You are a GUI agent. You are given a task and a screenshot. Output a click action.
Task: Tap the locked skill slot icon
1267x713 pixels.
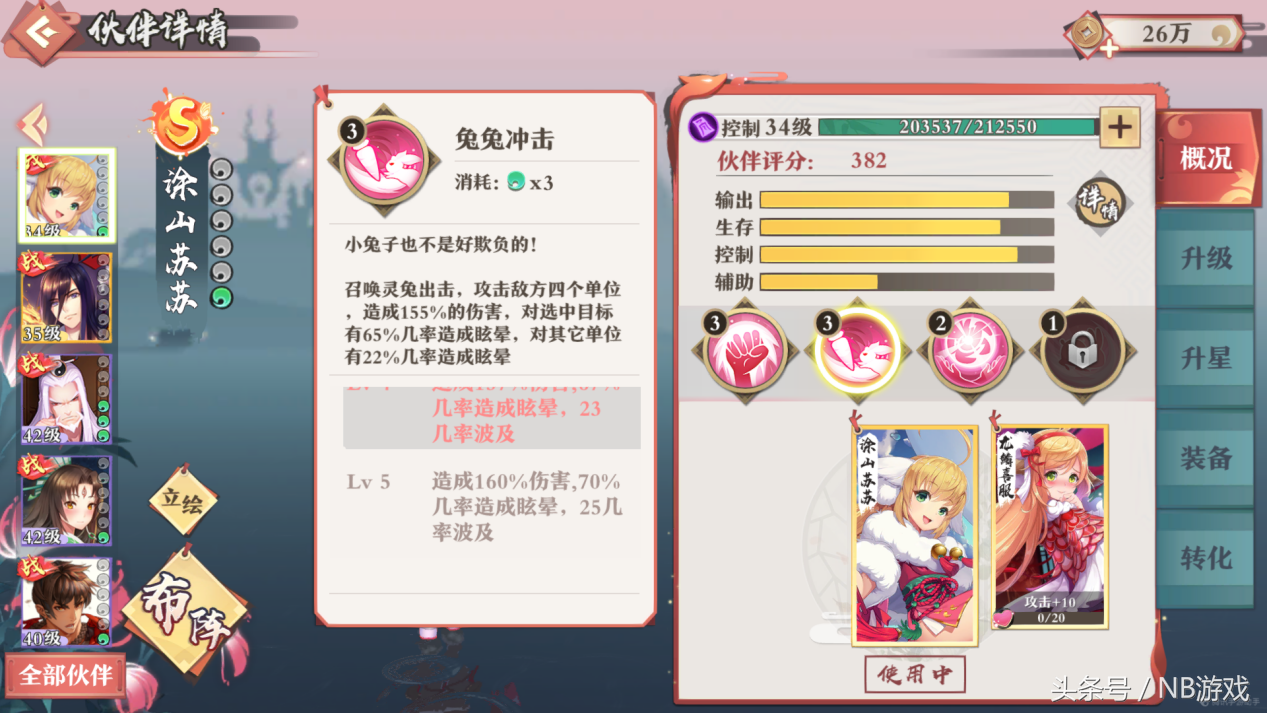pyautogui.click(x=1082, y=351)
